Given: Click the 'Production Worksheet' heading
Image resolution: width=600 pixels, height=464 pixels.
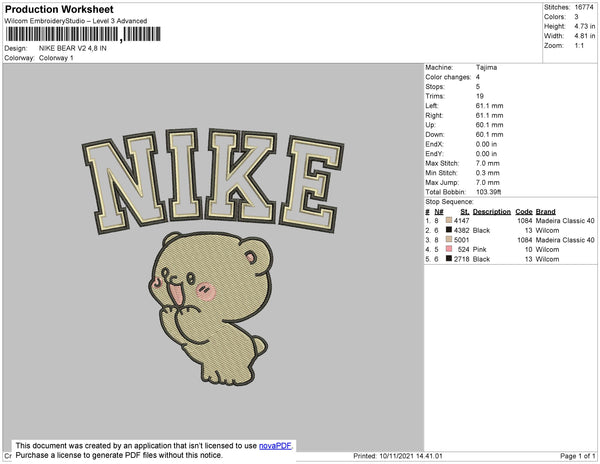Looking at the screenshot, I should click(59, 9).
